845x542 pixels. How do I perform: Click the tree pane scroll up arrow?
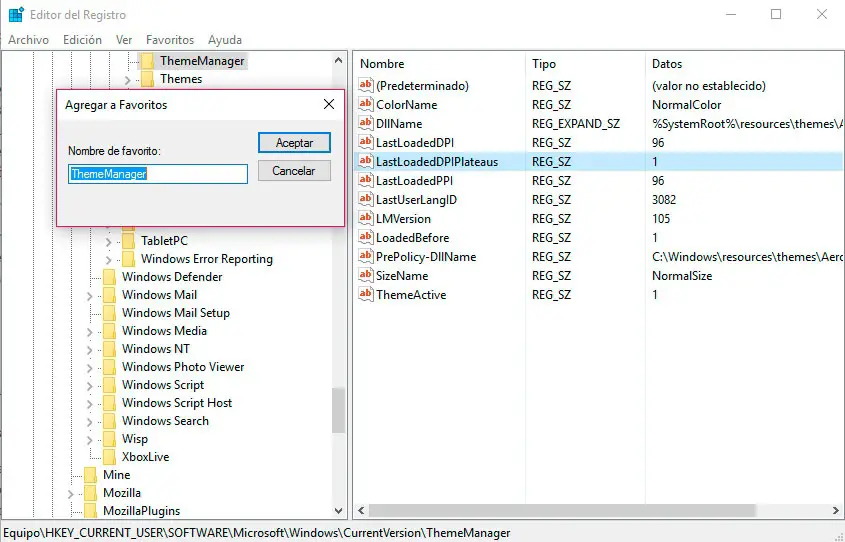pos(338,60)
